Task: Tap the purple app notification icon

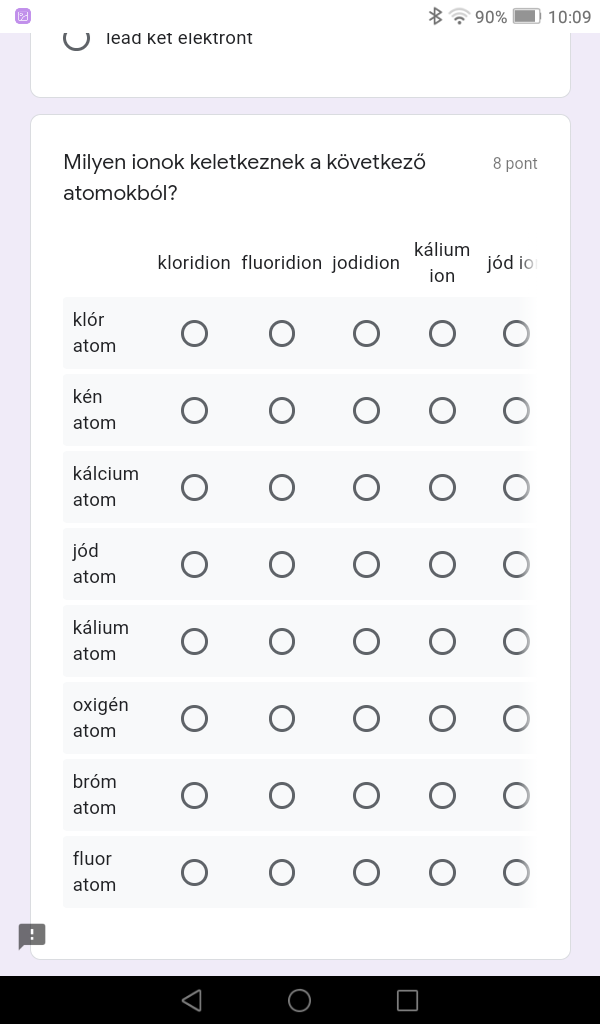Action: pyautogui.click(x=23, y=16)
